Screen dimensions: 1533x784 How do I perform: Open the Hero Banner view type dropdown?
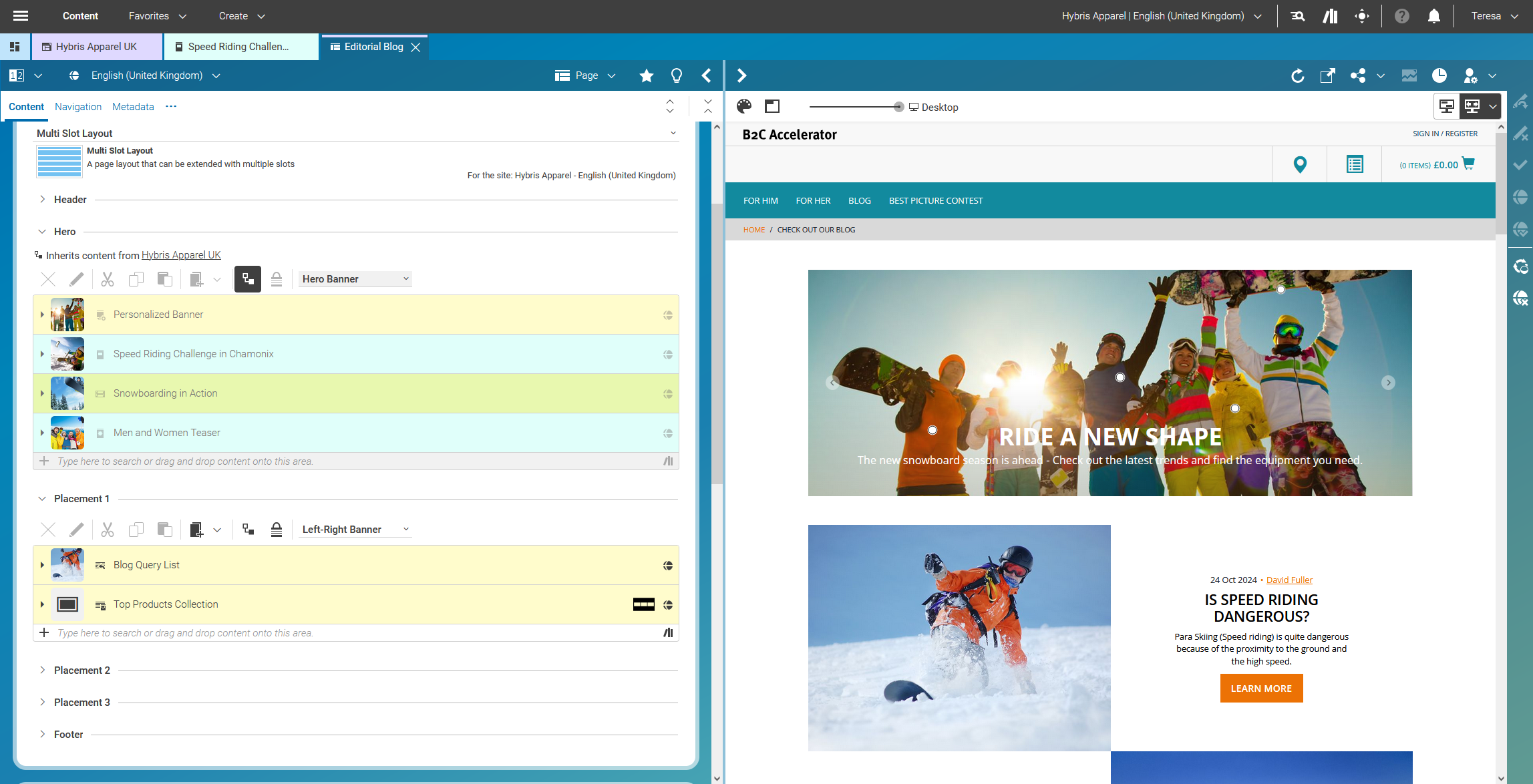coord(355,279)
